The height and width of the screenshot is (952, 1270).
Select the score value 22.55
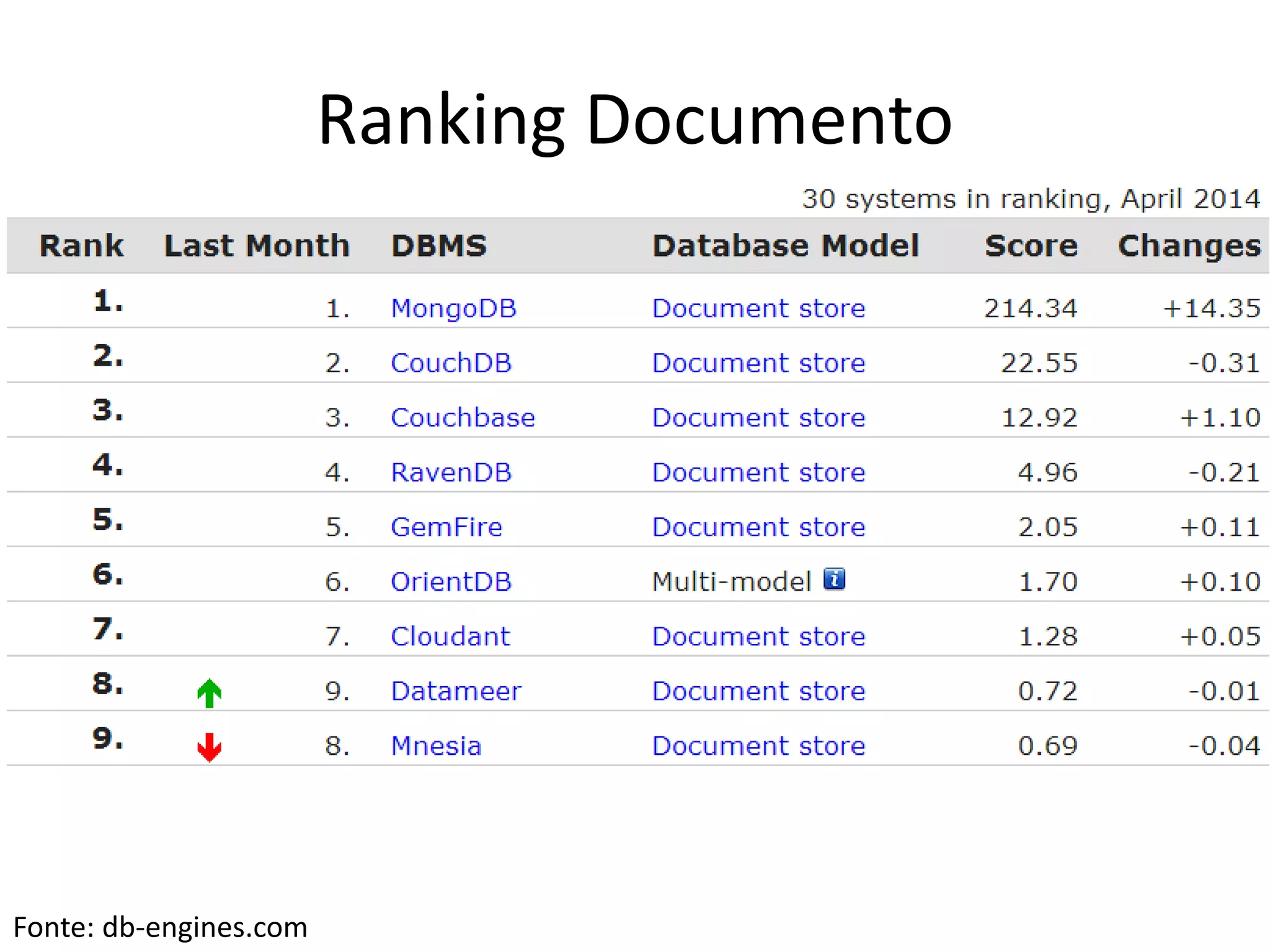point(1039,363)
